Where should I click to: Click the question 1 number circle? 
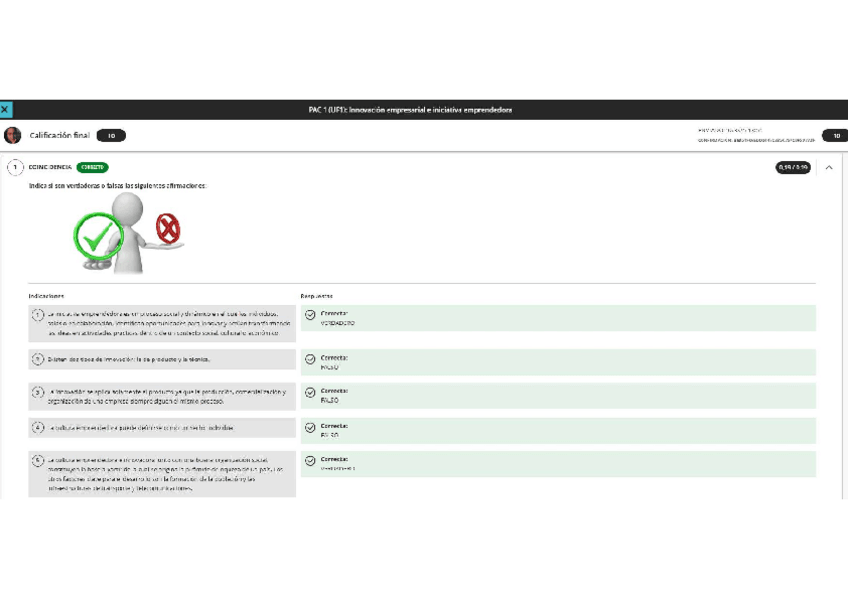[x=15, y=168]
